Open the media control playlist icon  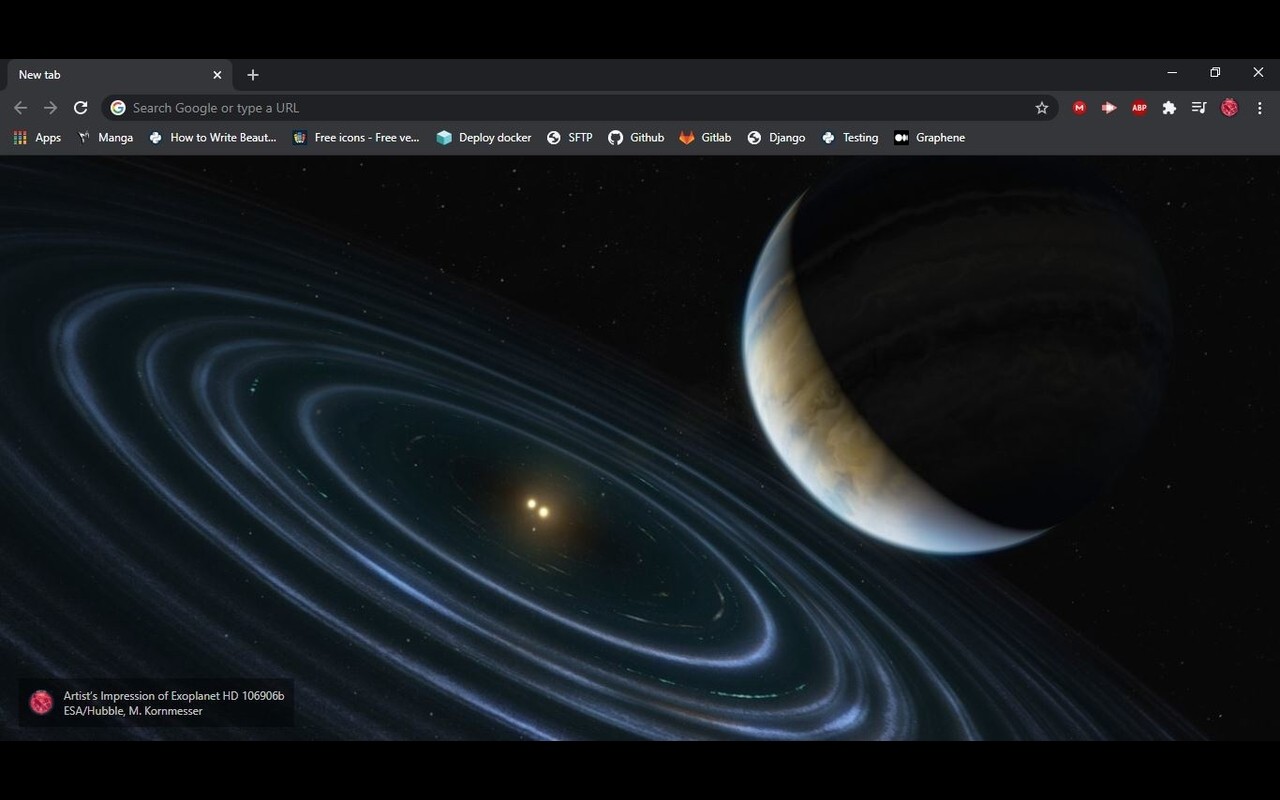click(1199, 108)
